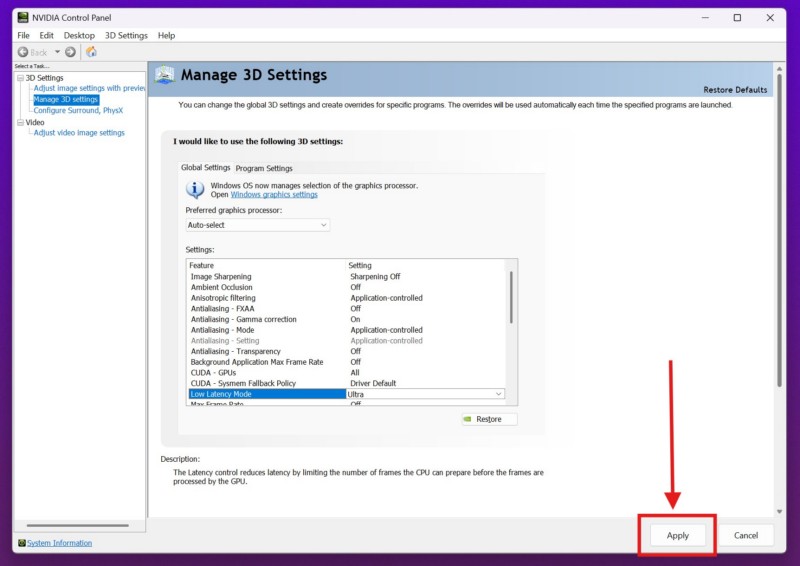The image size is (800, 566).
Task: Click the main page vertical scrollbar
Action: tap(779, 230)
